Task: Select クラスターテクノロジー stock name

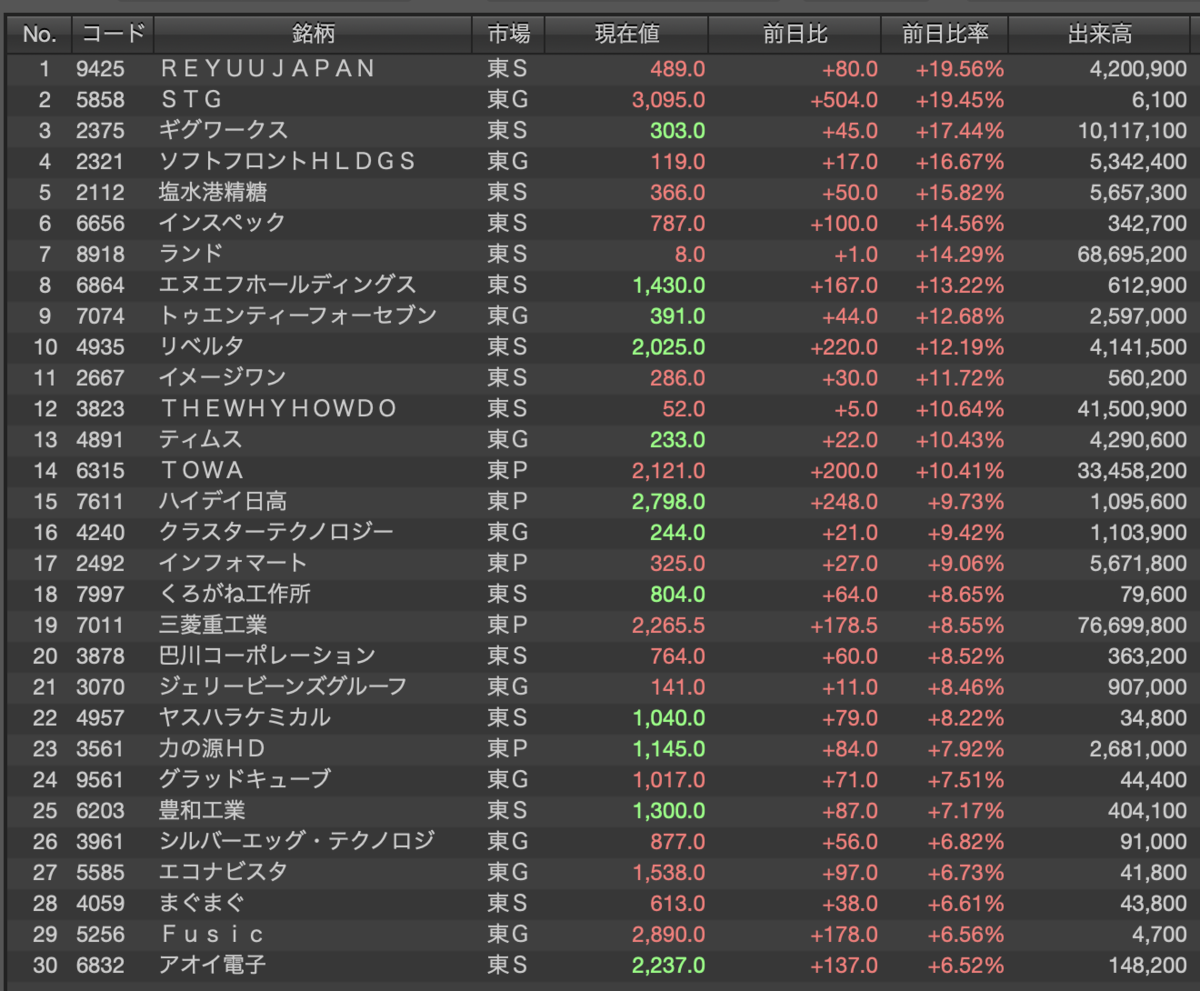Action: 276,532
